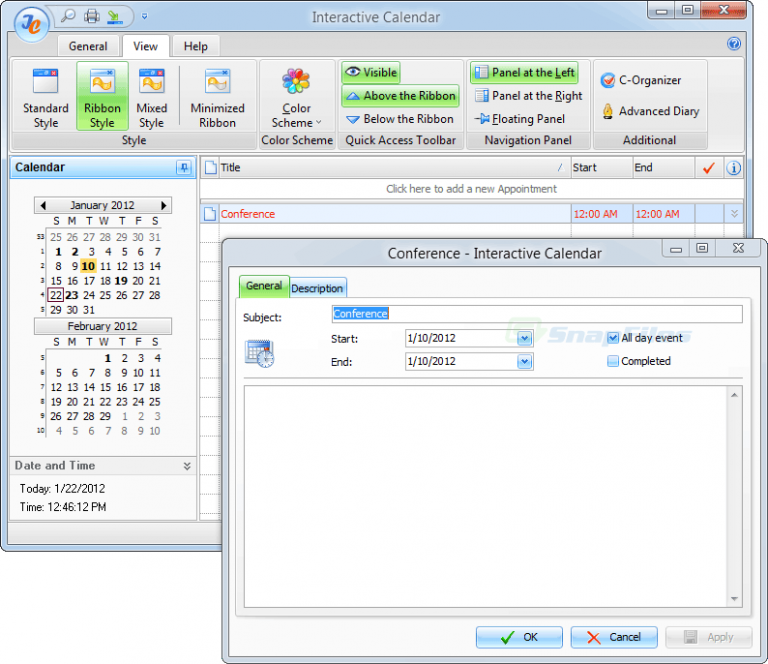Viewport: 768px width, 664px height.
Task: Toggle Conference row completed cell
Action: 709,214
